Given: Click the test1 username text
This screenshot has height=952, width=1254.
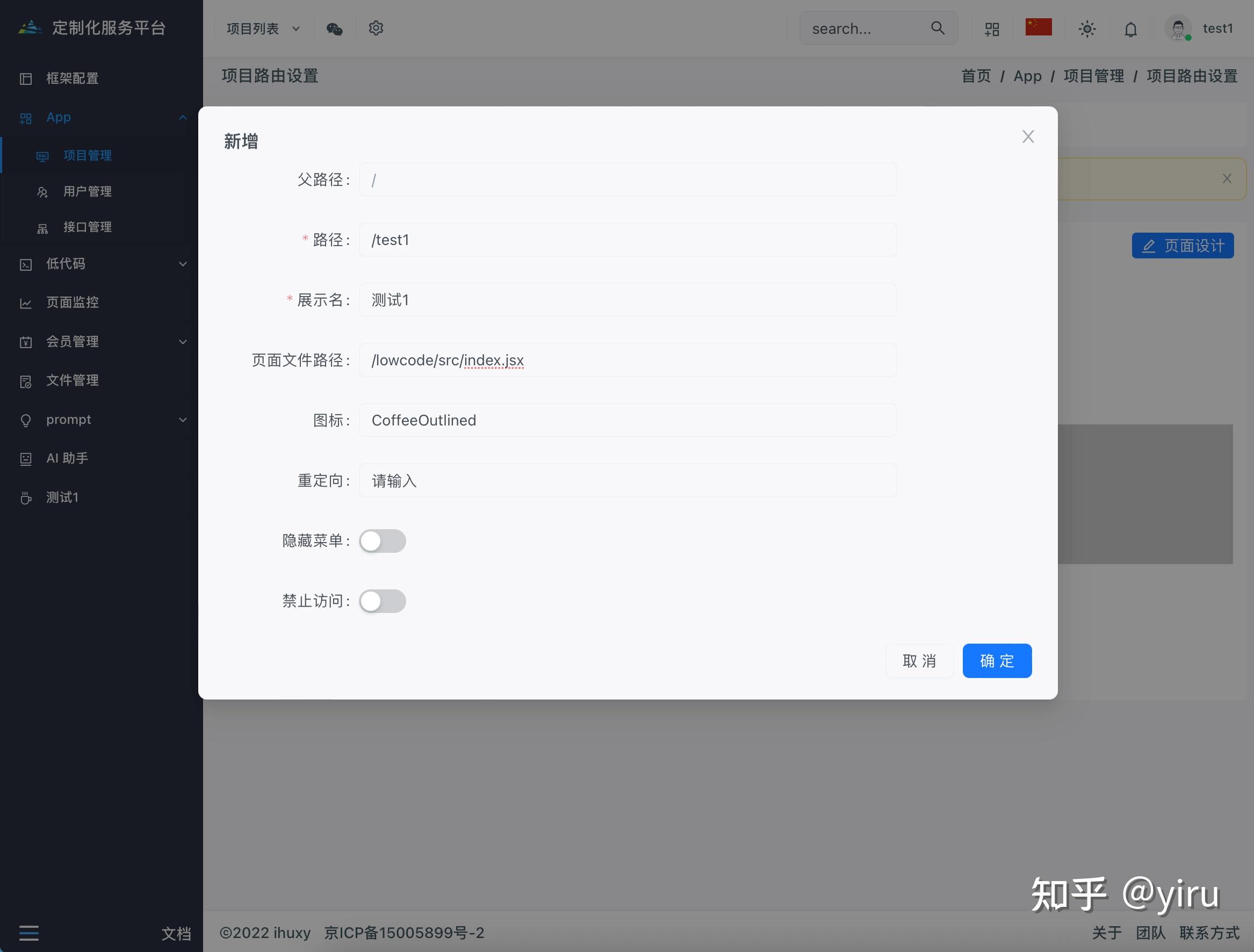Looking at the screenshot, I should pyautogui.click(x=1217, y=28).
